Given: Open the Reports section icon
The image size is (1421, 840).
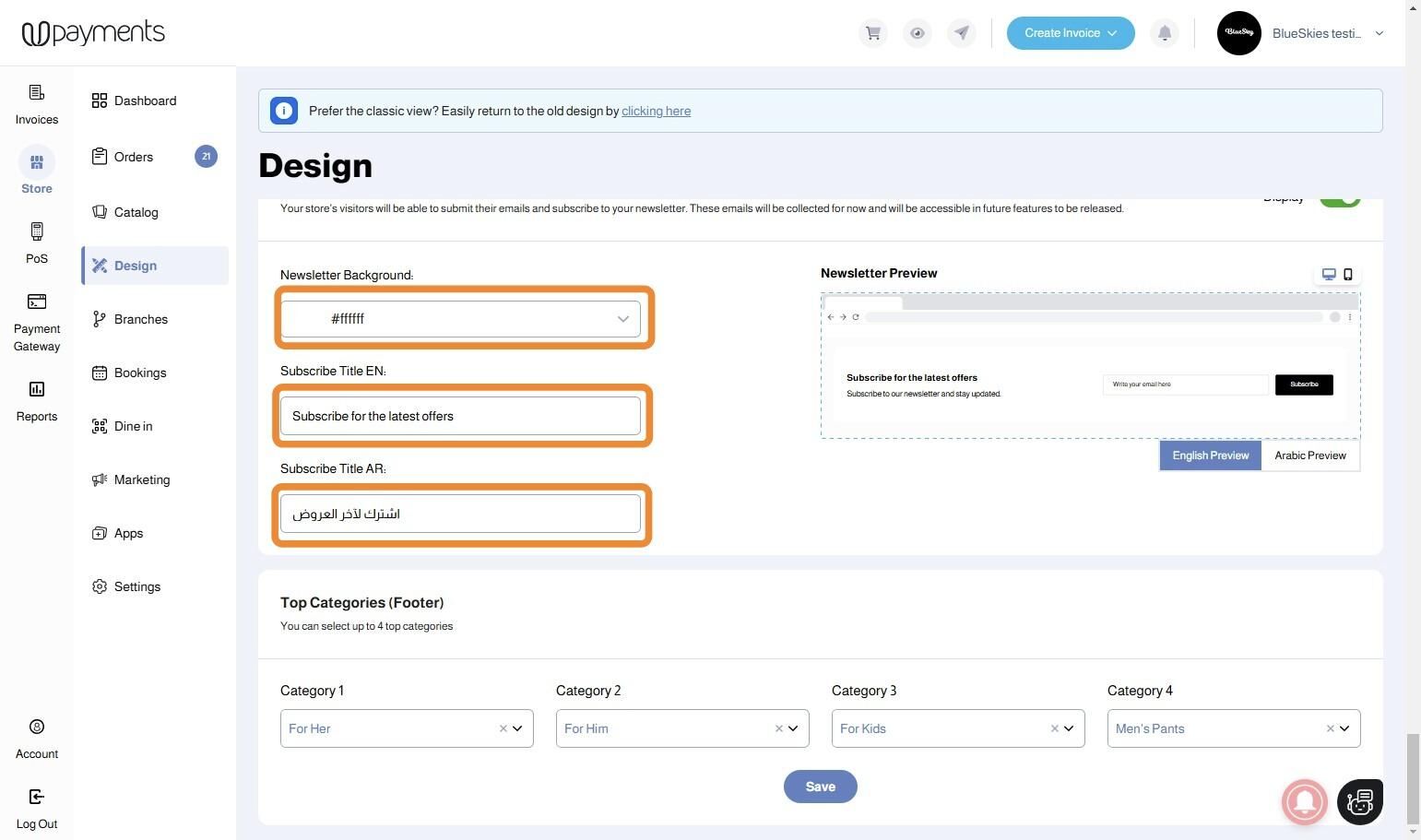Looking at the screenshot, I should pos(37,400).
